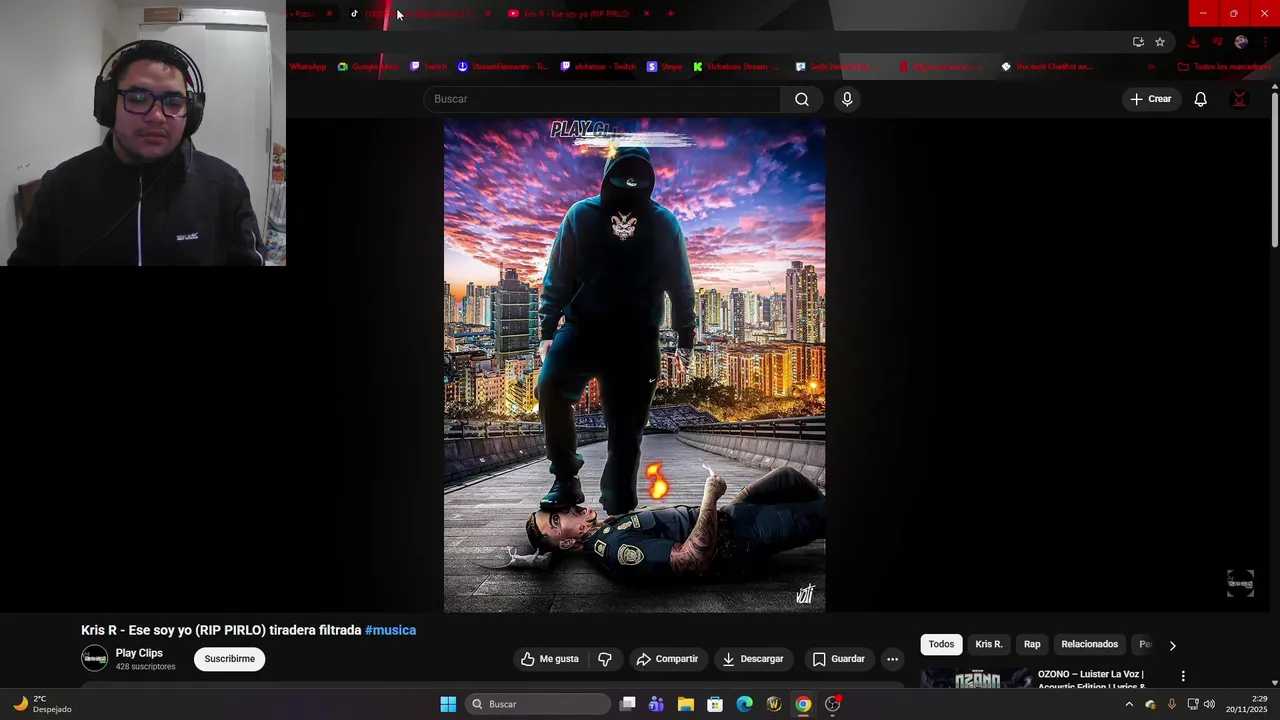Start voice search with the microphone icon
The image size is (1280, 720).
tap(847, 99)
